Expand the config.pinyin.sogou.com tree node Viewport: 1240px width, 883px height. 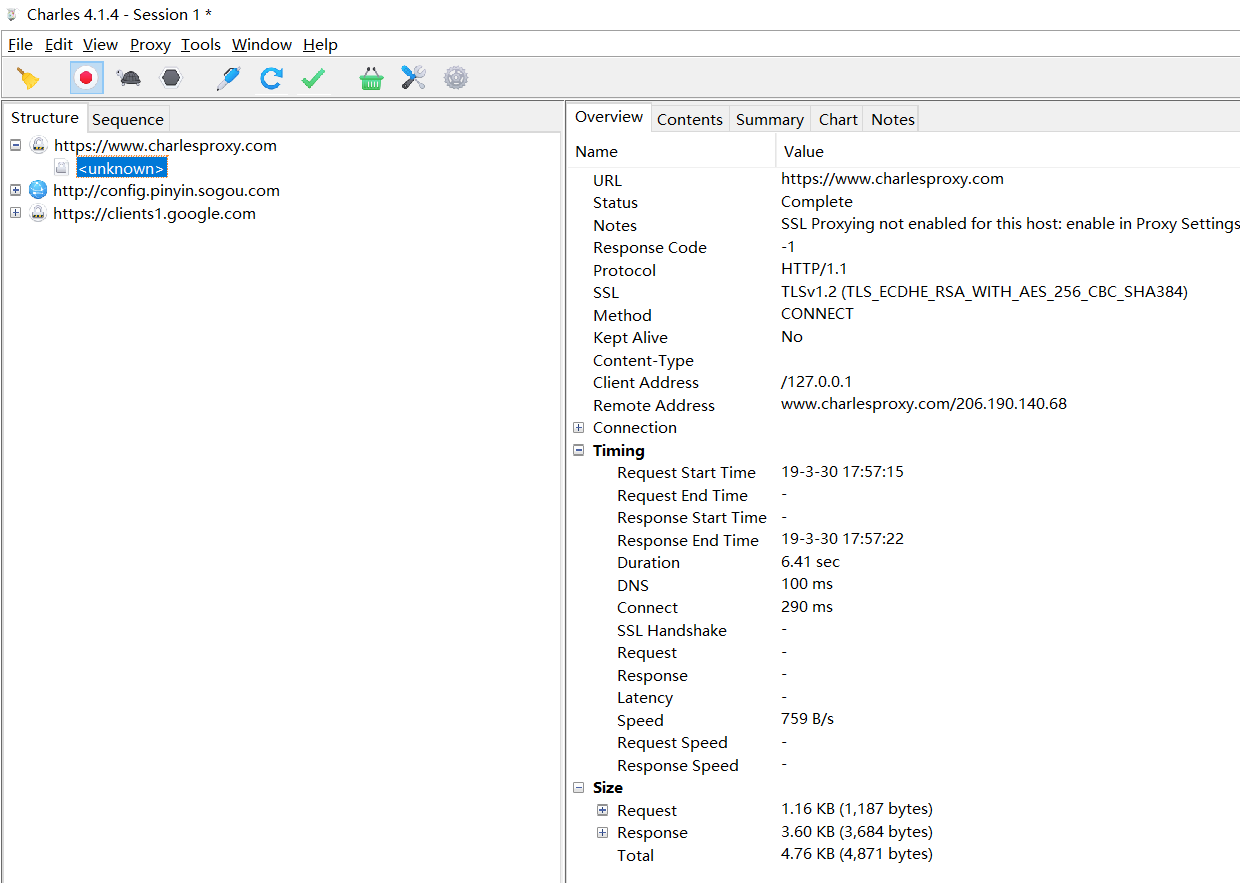pos(15,190)
